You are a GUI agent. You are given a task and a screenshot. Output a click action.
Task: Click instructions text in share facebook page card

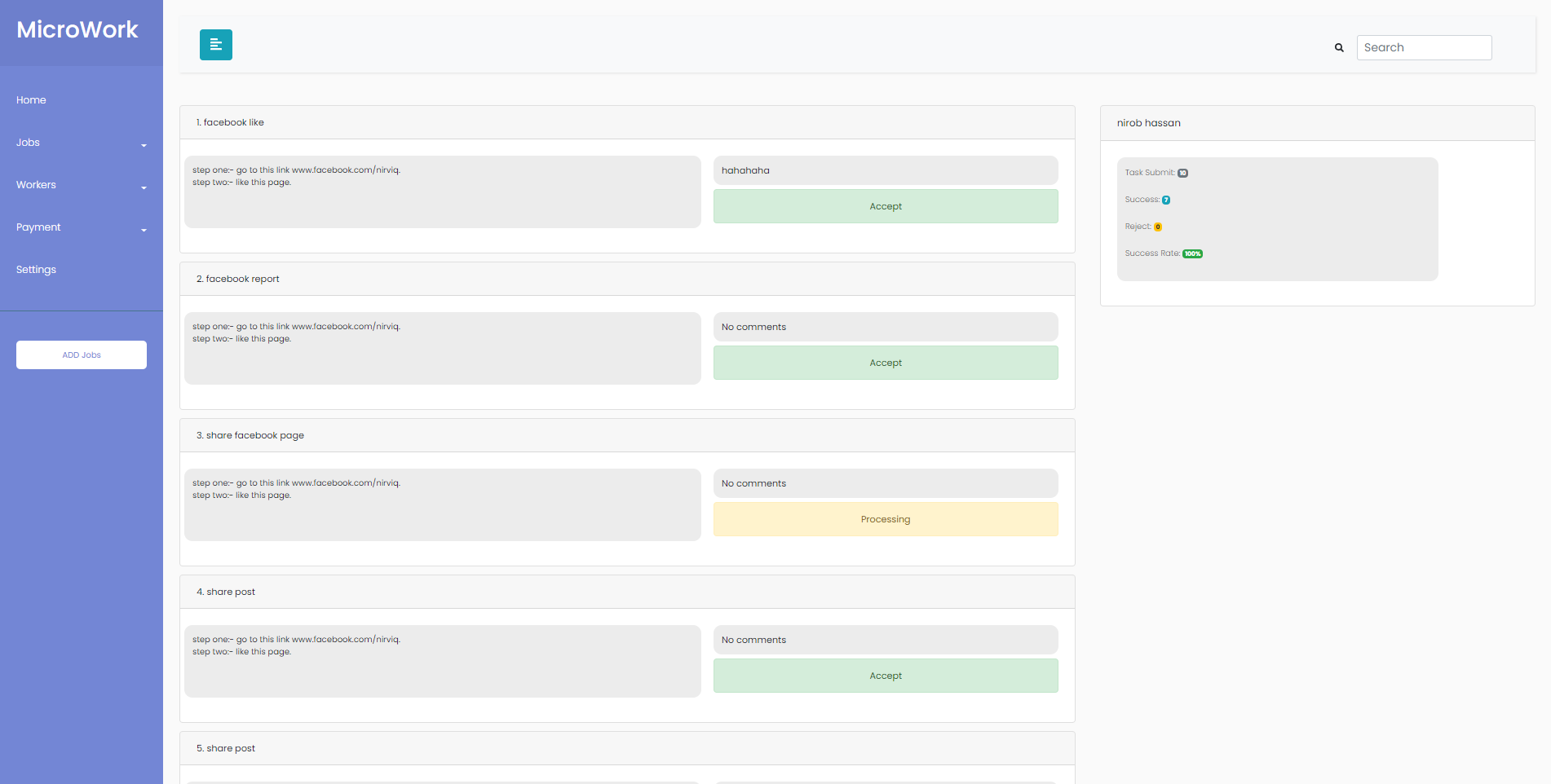click(x=296, y=489)
